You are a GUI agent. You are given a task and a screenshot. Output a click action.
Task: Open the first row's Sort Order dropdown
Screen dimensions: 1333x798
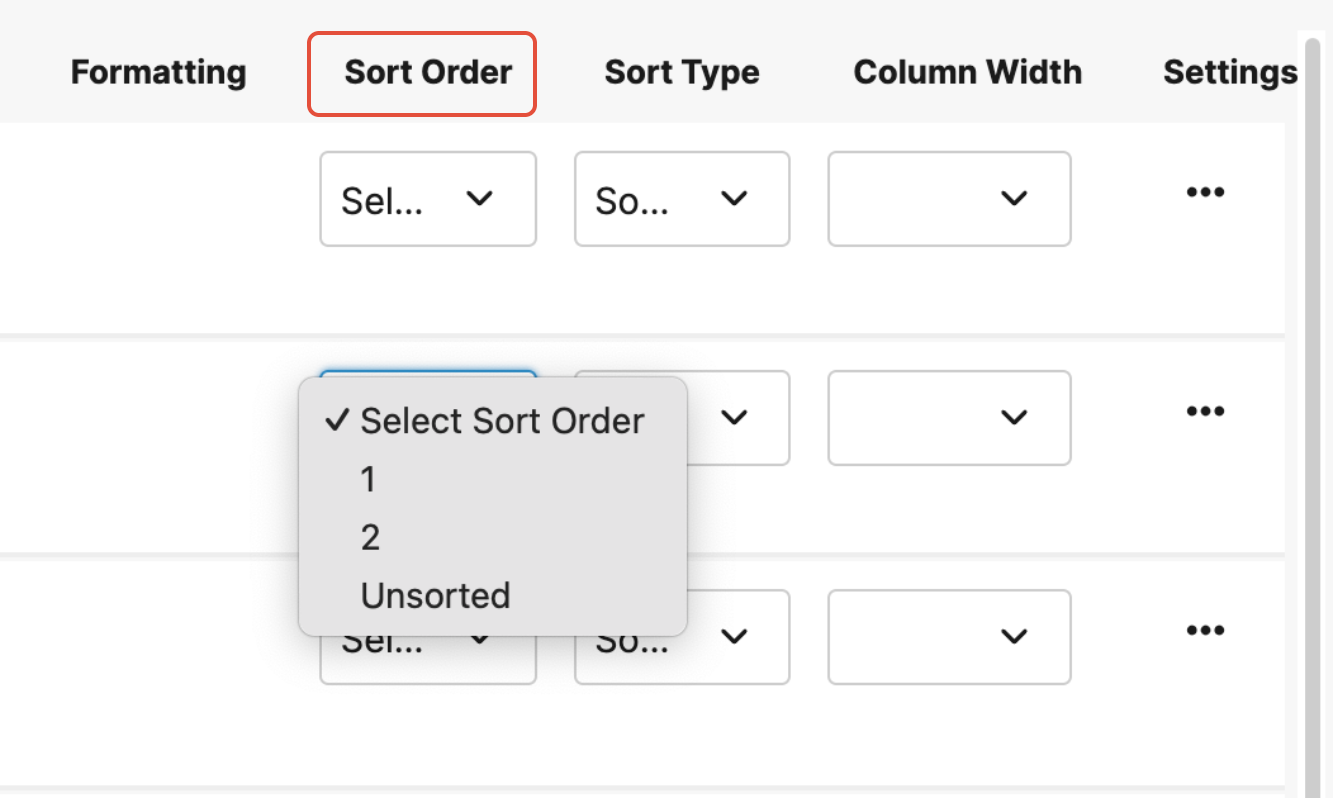click(428, 199)
